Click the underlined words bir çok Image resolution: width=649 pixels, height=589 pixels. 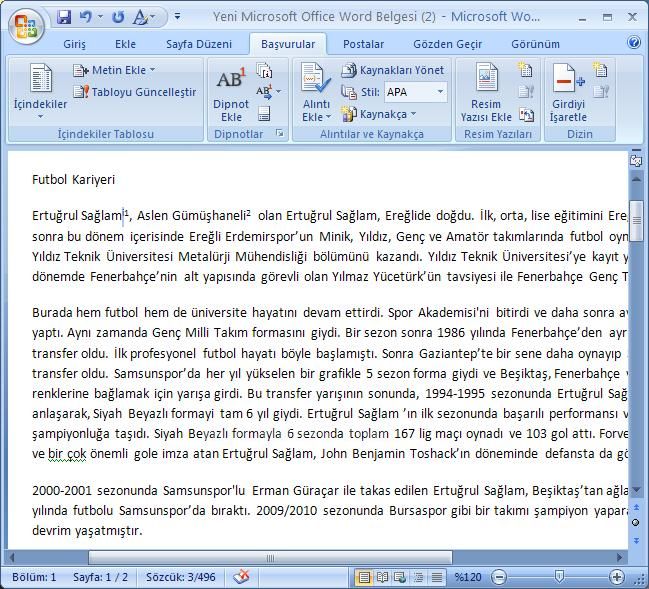click(67, 454)
